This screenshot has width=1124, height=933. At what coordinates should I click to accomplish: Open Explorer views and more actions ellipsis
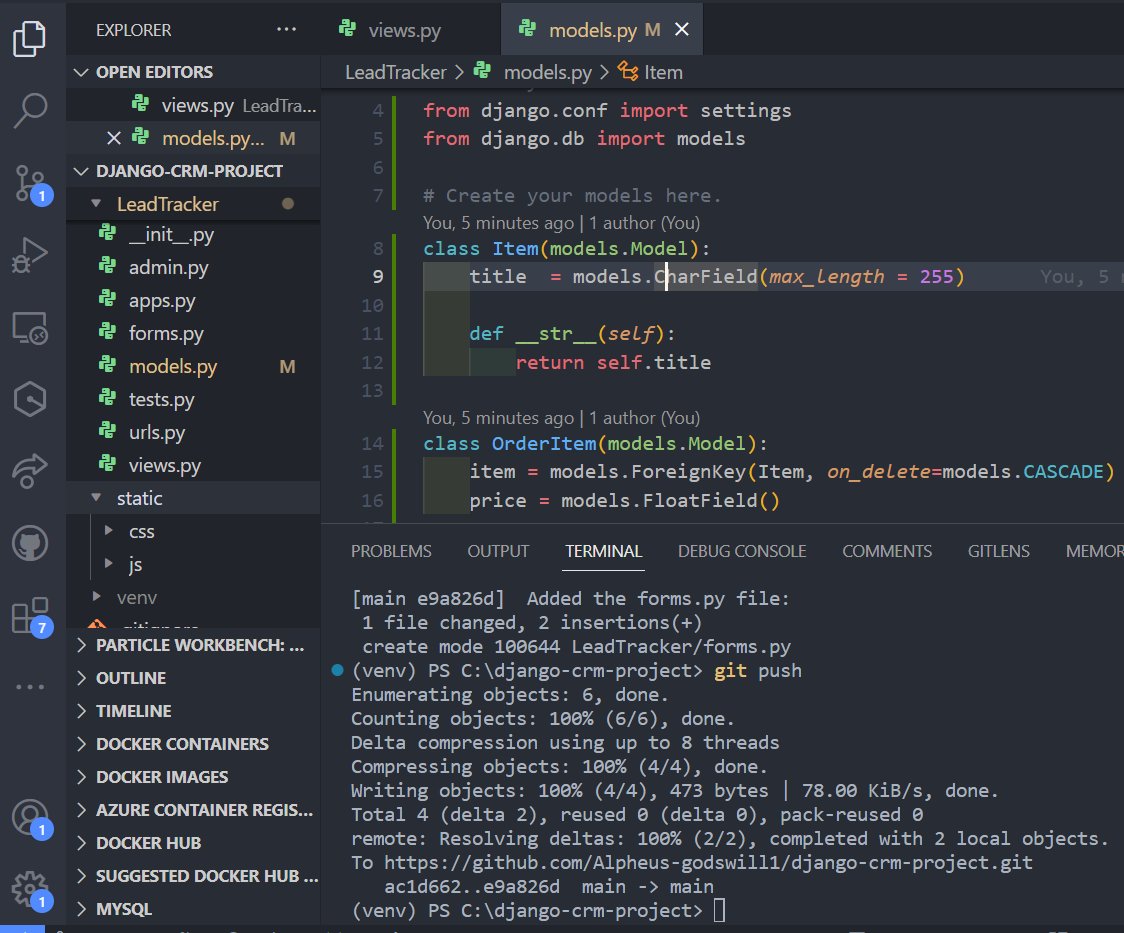tap(286, 29)
